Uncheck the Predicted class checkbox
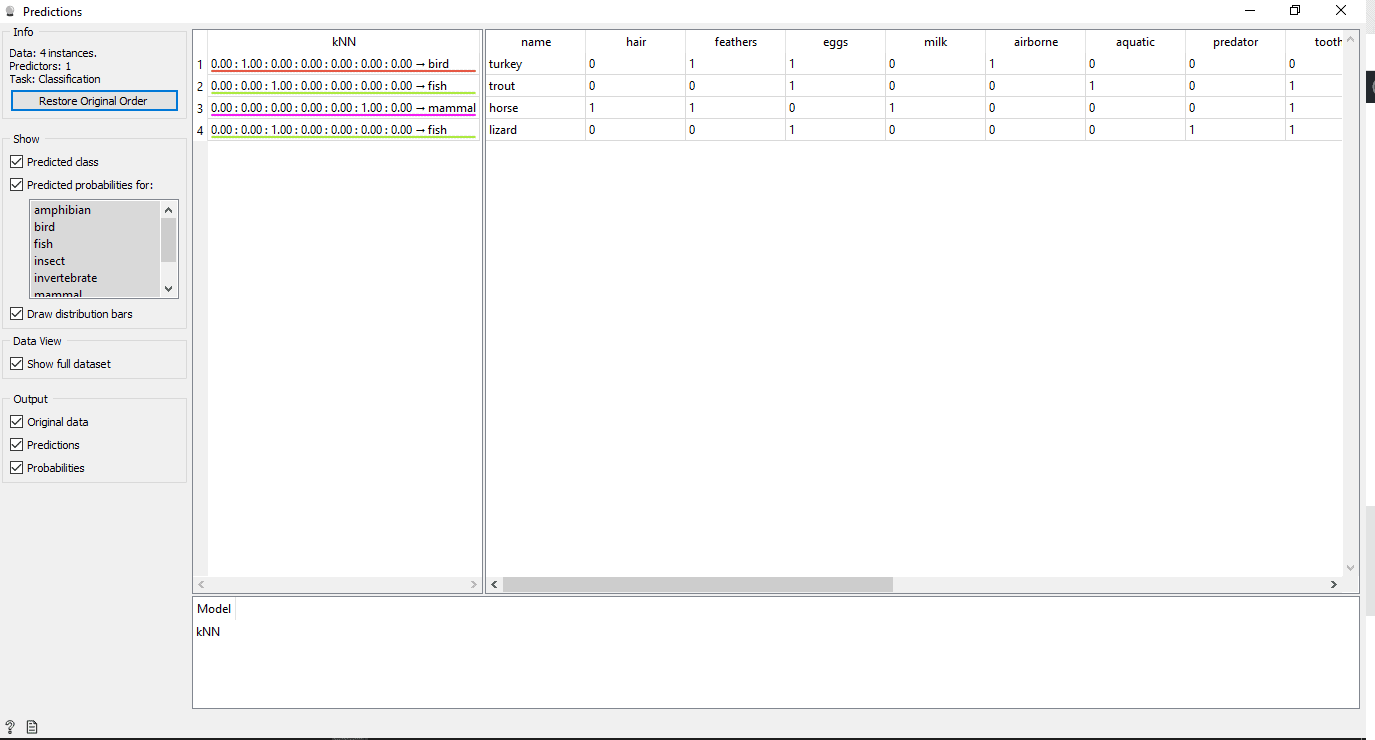Screen dimensions: 1375x740 17,162
